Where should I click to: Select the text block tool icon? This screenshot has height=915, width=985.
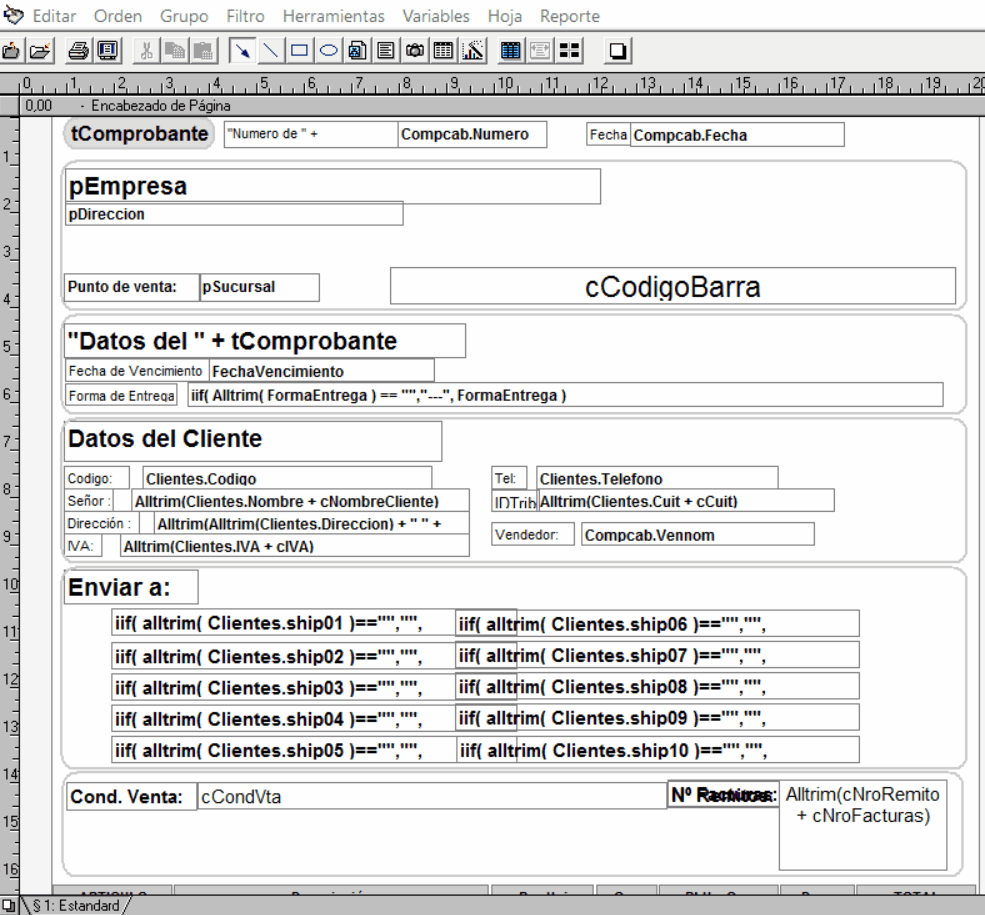(x=386, y=51)
